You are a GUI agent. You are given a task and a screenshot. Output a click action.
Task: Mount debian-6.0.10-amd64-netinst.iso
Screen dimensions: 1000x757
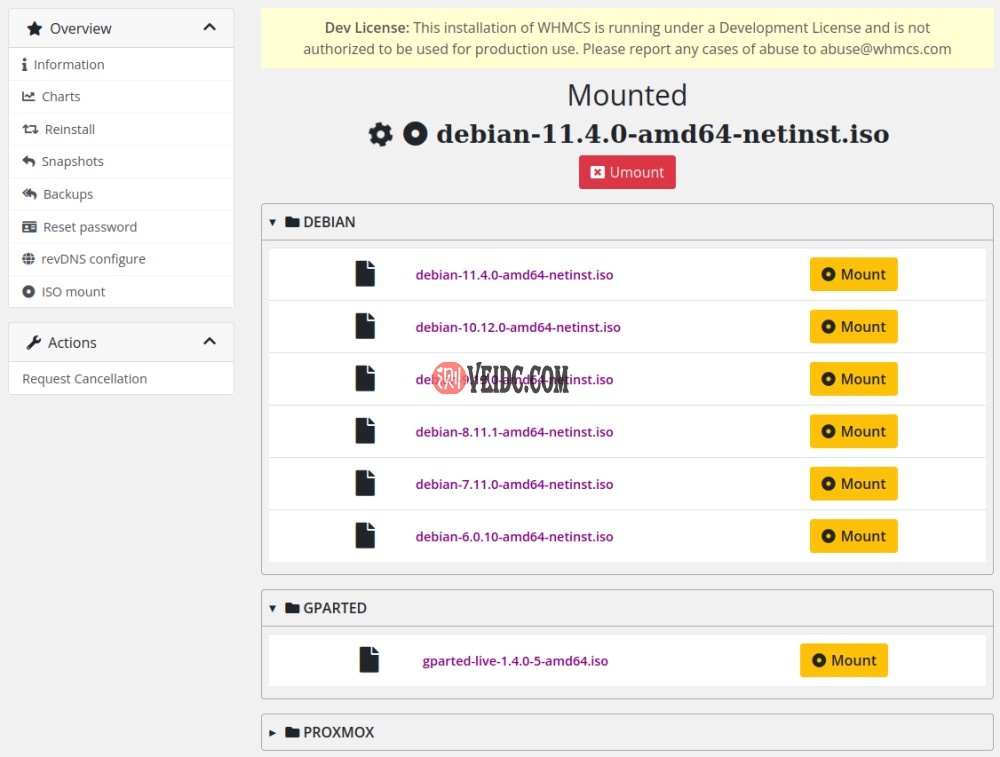(853, 536)
